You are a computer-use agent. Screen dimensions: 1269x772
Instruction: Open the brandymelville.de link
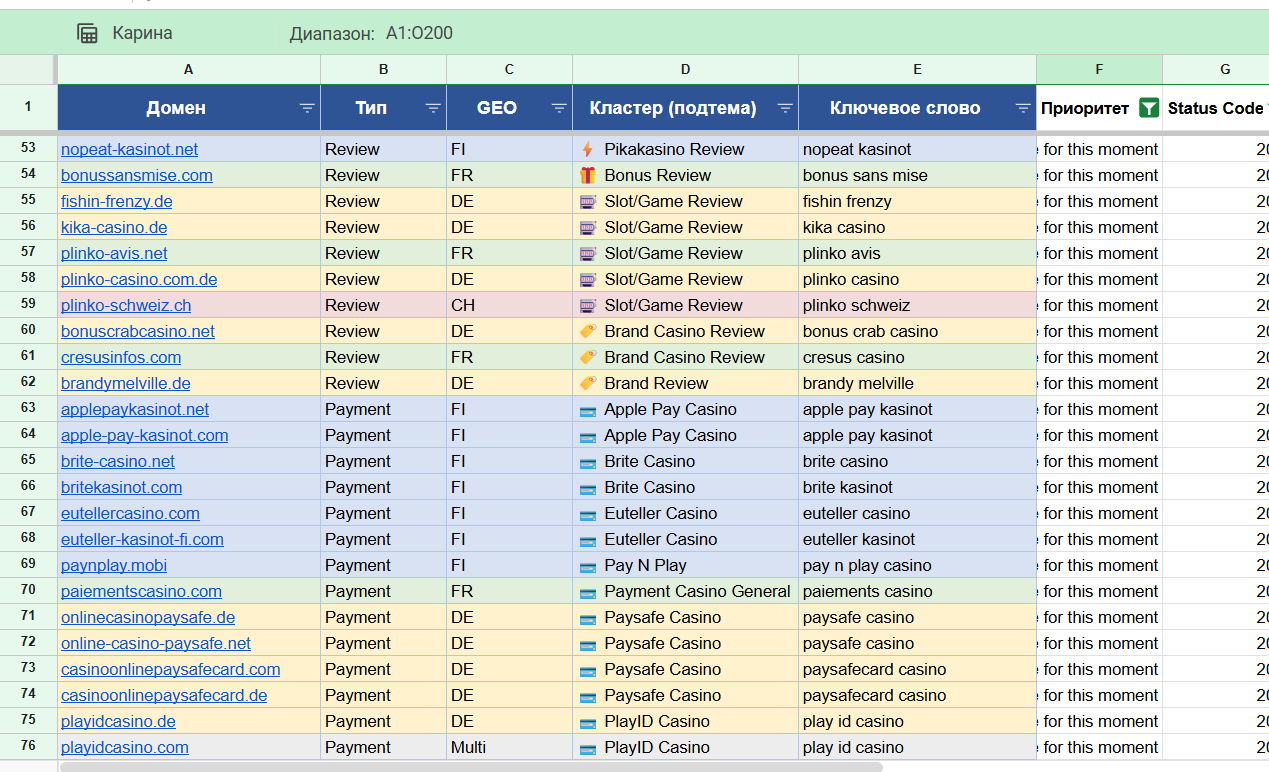(125, 383)
